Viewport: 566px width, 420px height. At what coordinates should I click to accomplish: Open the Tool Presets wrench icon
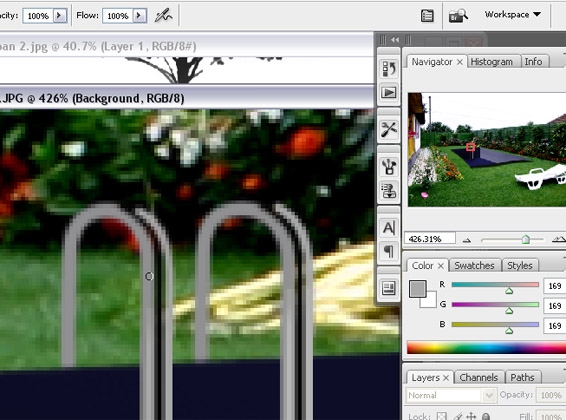(389, 129)
